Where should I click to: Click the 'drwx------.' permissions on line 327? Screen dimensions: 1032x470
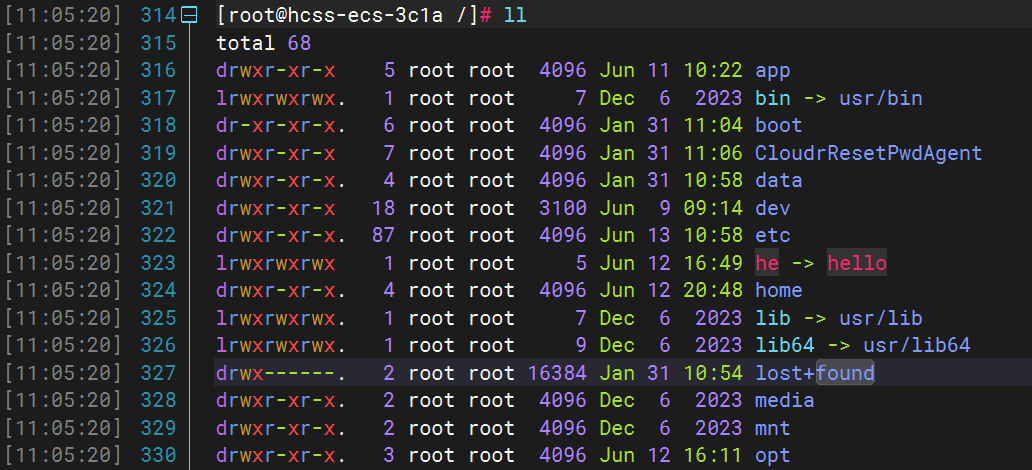(x=282, y=373)
